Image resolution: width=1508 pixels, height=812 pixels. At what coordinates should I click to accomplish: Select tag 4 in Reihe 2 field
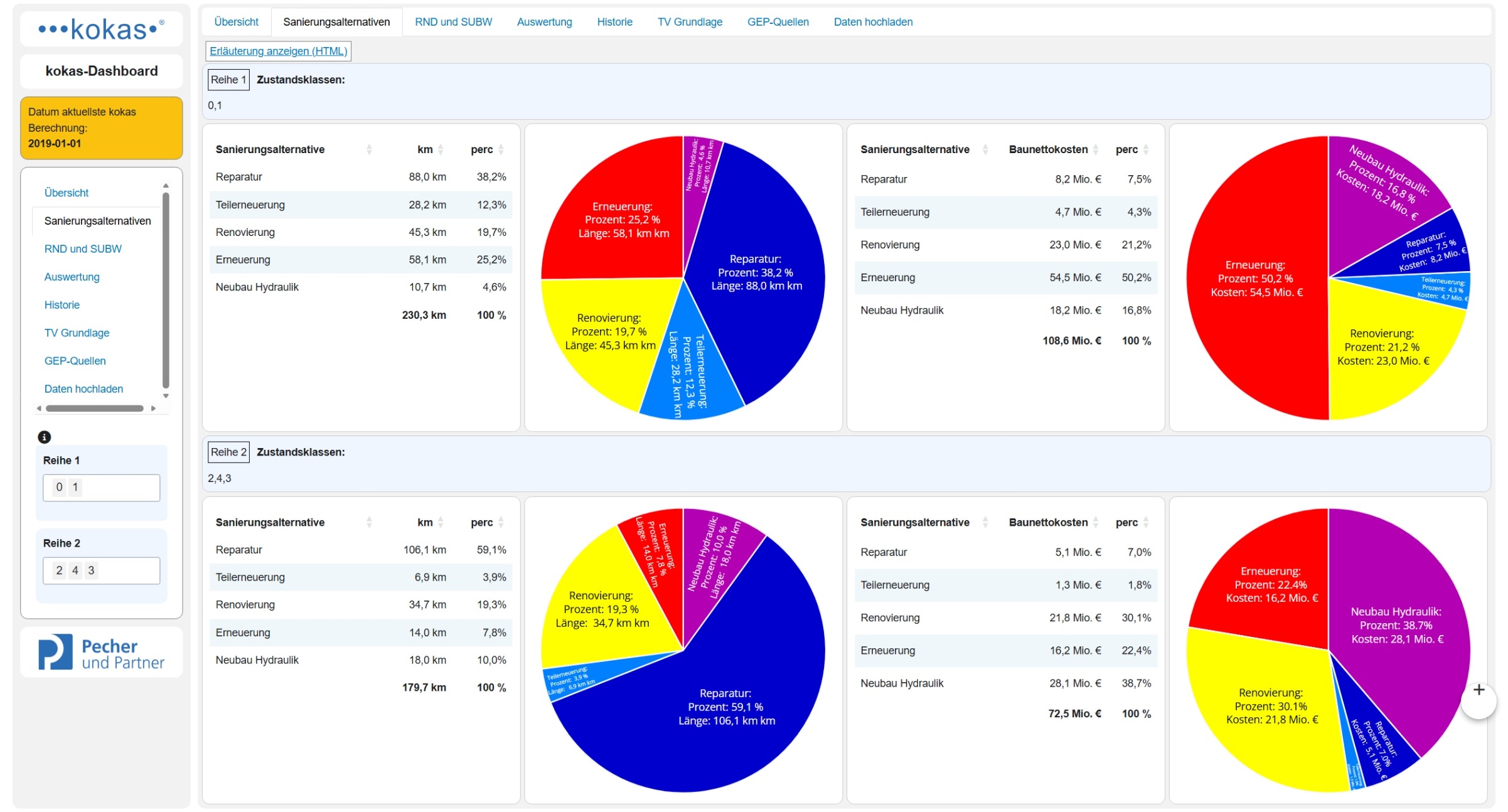coord(75,570)
